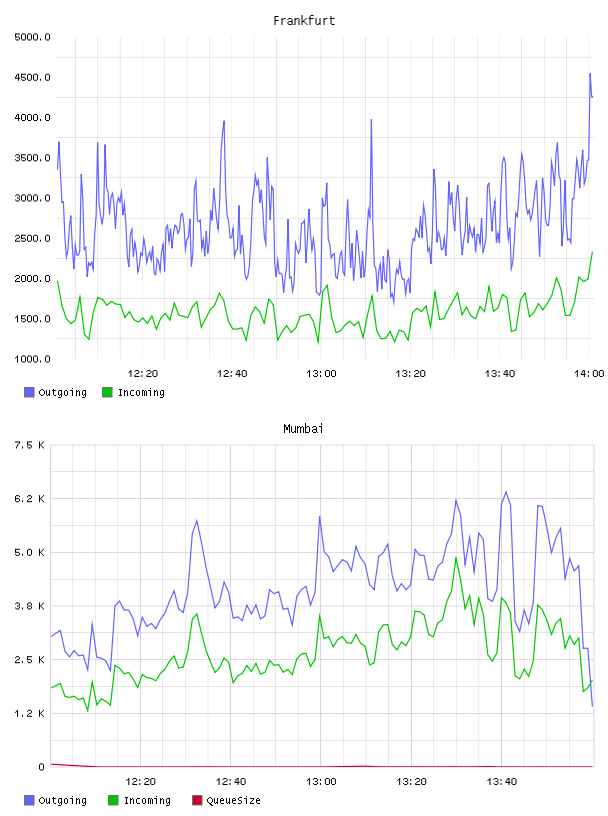Click the QueueSize label in Mumbai legend

(x=233, y=800)
